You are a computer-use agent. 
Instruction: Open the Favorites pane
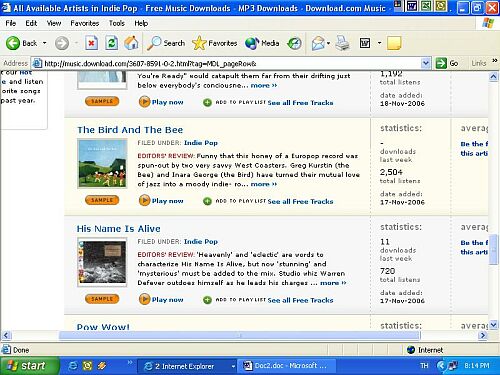point(215,43)
